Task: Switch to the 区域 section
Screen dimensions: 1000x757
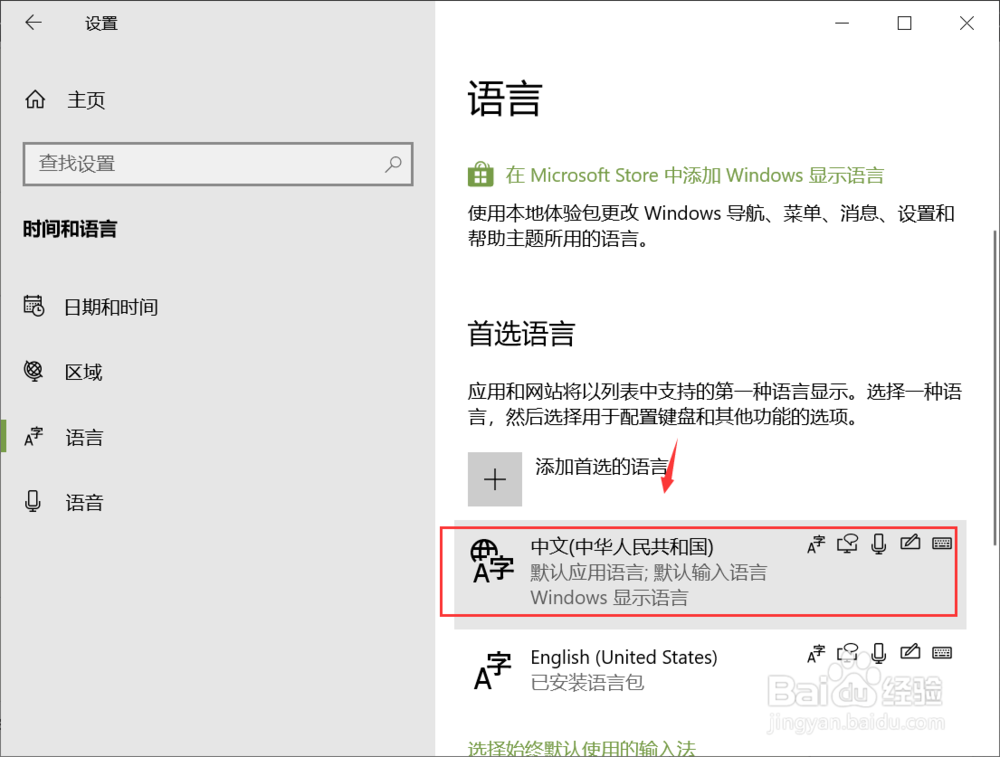Action: click(83, 371)
